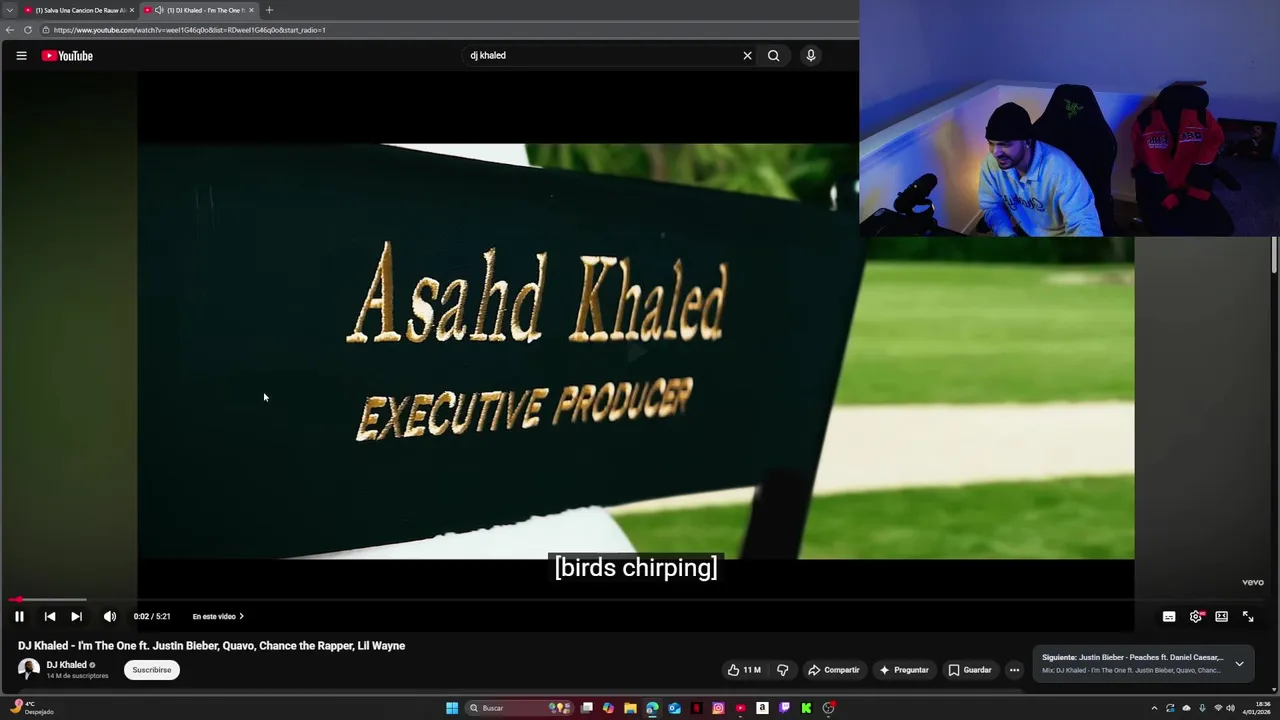Viewport: 1280px width, 720px height.
Task: Start voice search with the microphone icon
Action: [x=811, y=56]
